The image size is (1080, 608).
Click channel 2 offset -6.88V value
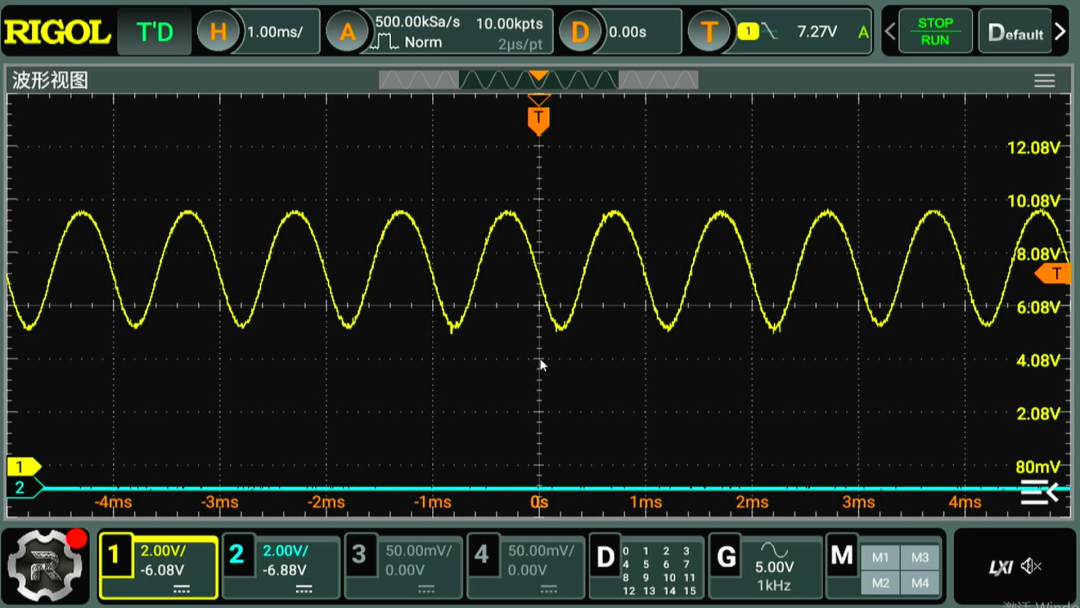click(x=284, y=570)
